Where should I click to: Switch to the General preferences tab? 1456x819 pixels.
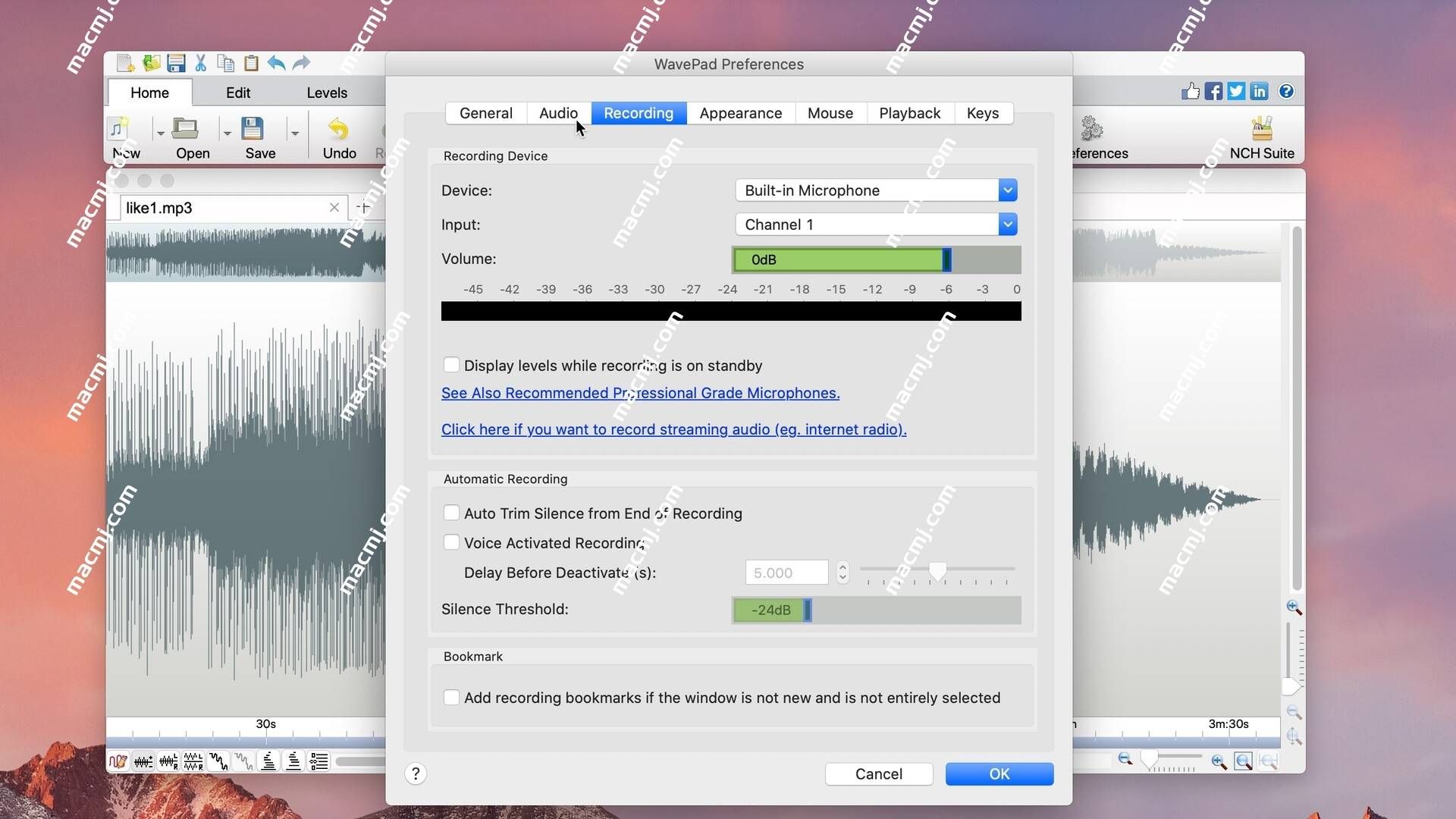point(486,113)
